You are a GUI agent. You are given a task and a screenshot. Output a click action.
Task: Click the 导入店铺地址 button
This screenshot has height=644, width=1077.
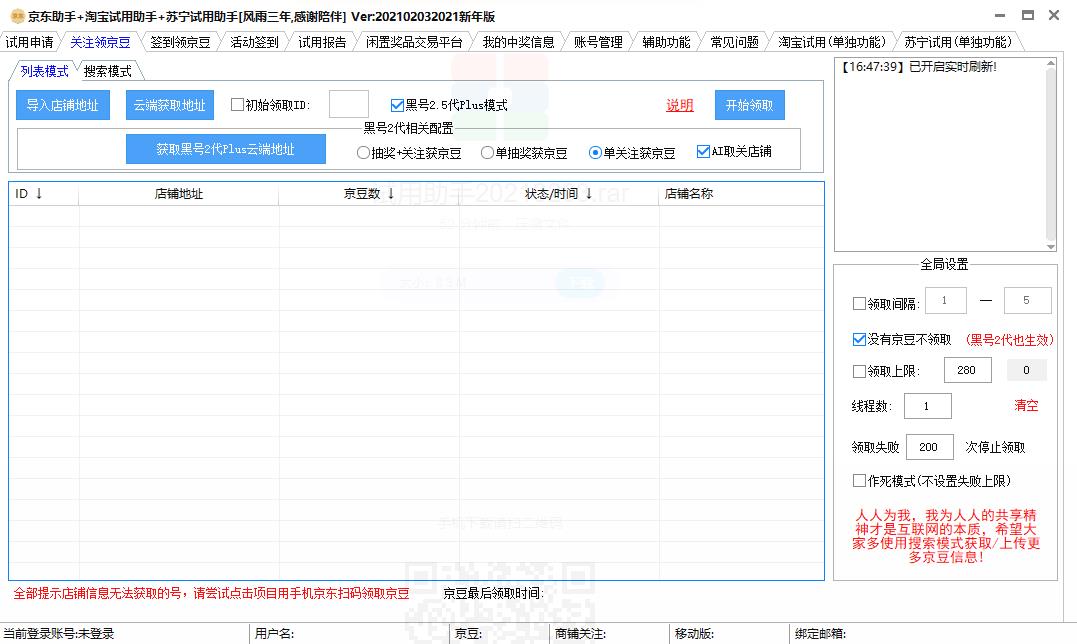coord(63,105)
